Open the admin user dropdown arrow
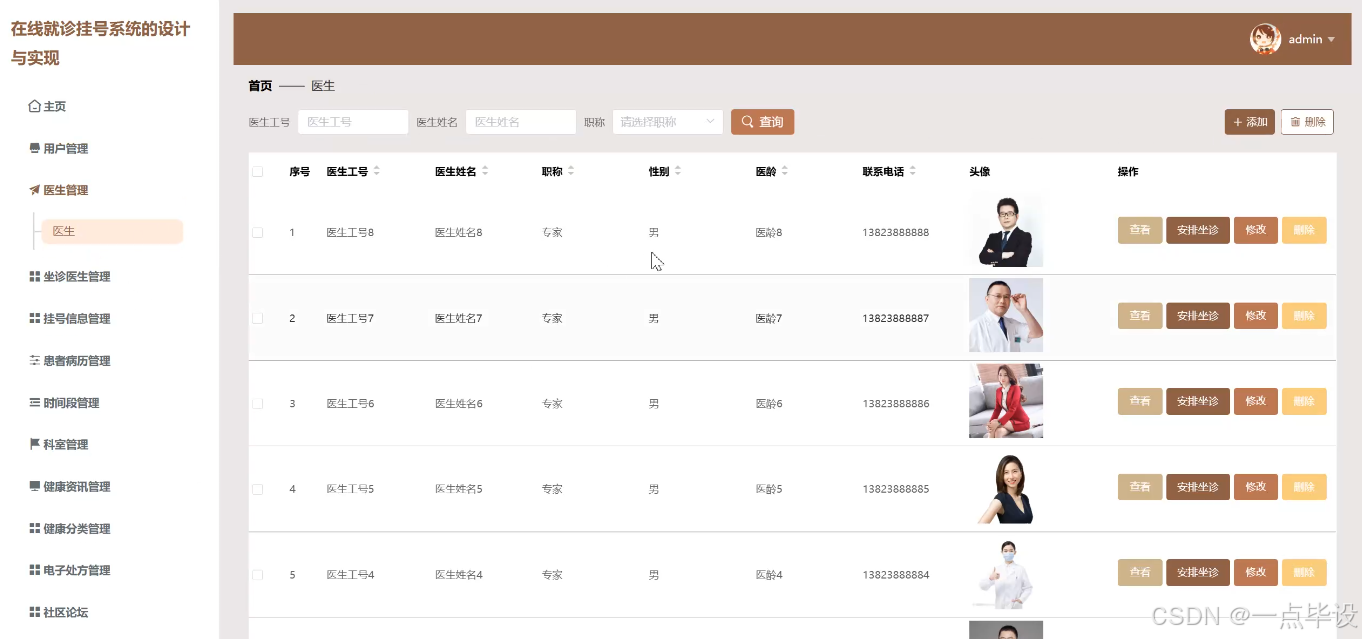 (x=1331, y=40)
